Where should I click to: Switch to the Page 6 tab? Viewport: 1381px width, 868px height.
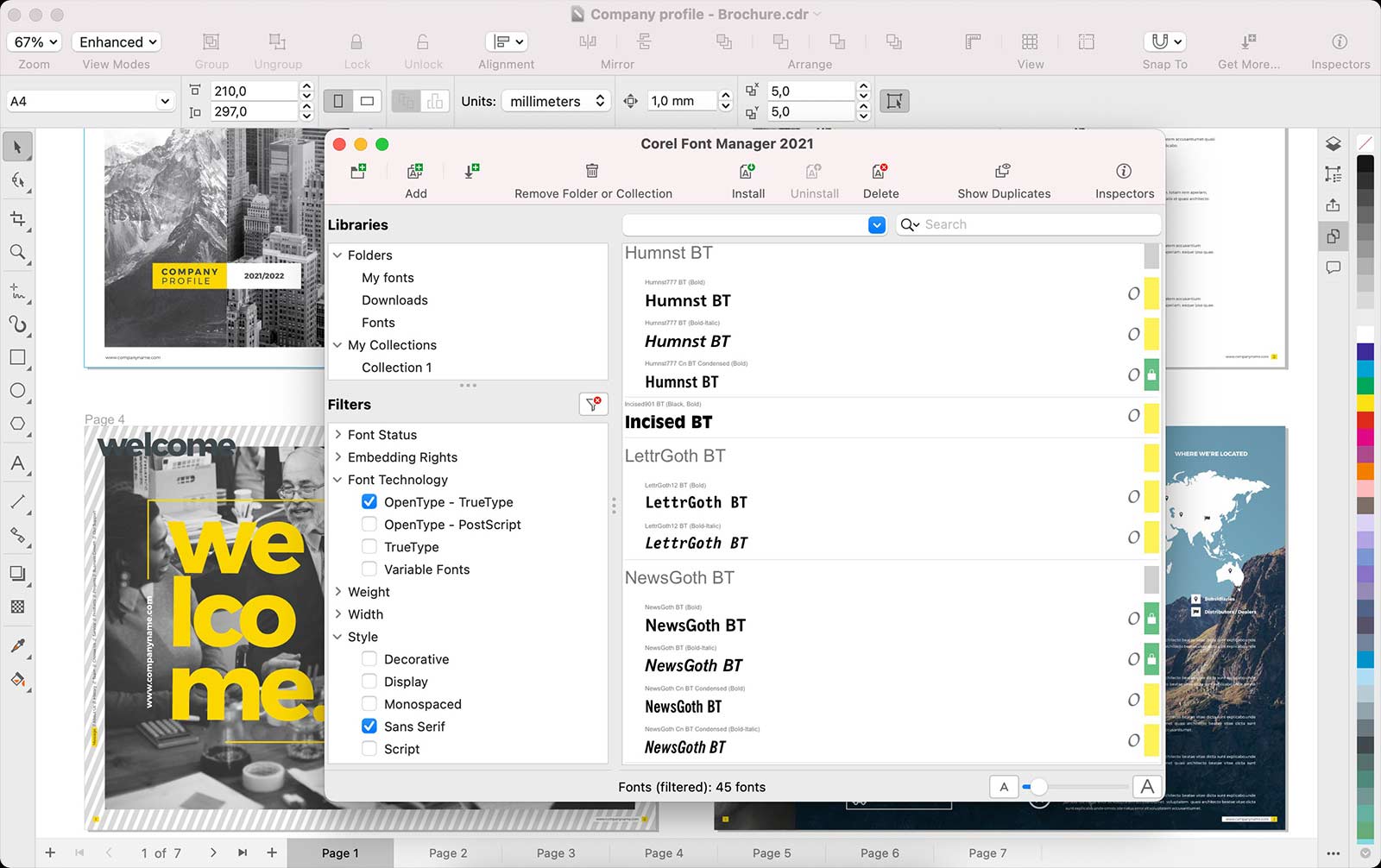click(880, 852)
